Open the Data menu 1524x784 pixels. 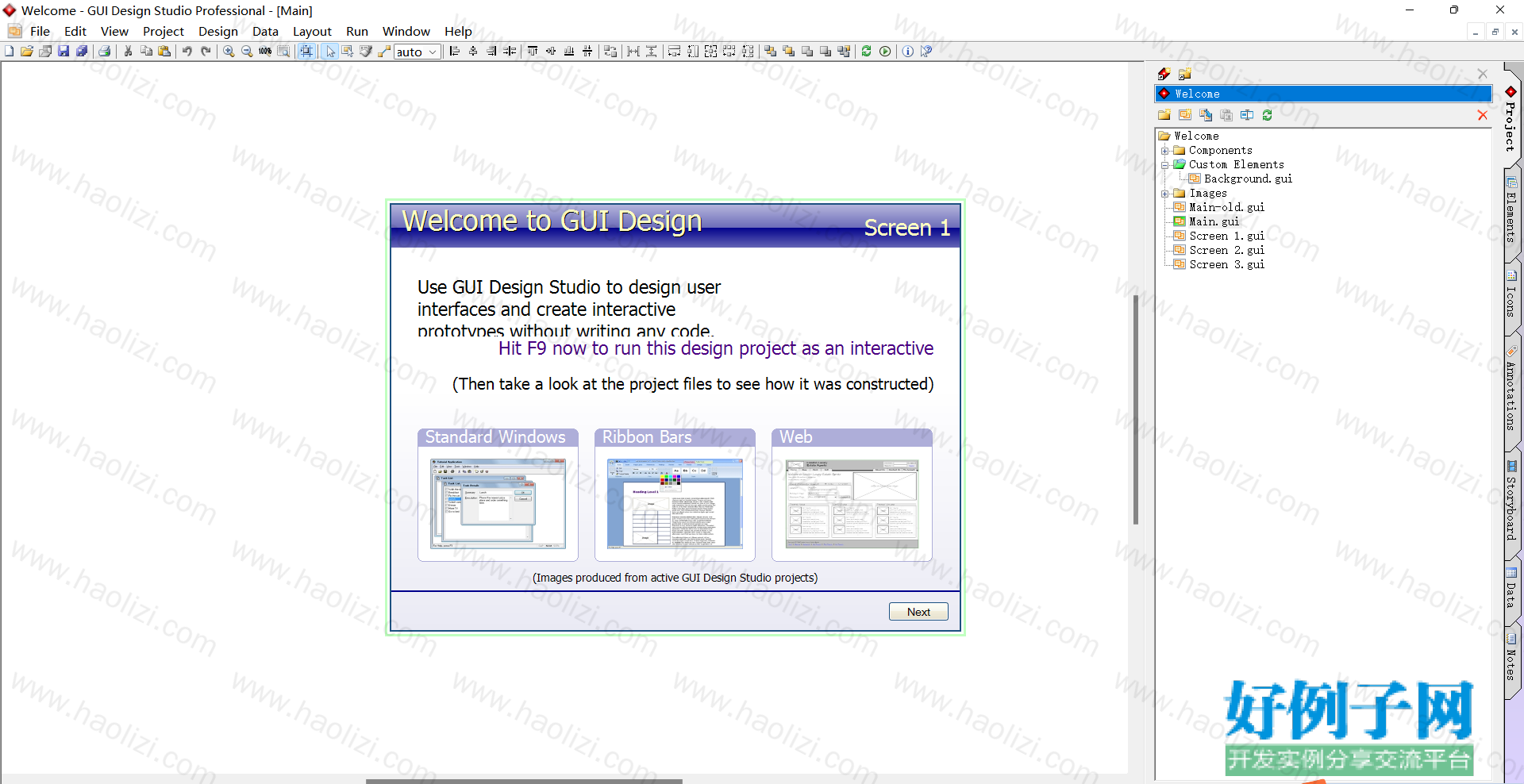265,31
